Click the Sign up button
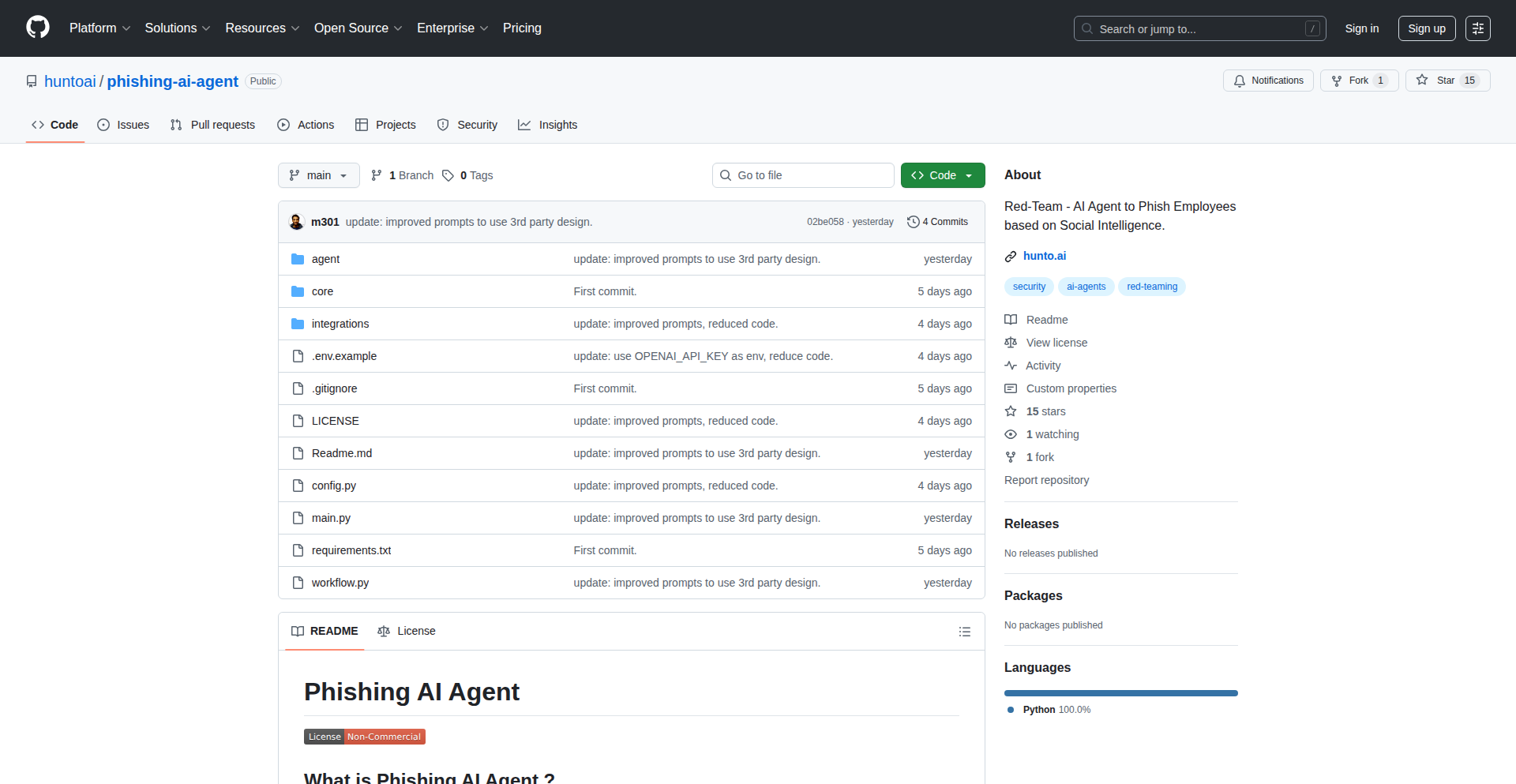Screen dimensions: 1516x784 click(x=1426, y=28)
